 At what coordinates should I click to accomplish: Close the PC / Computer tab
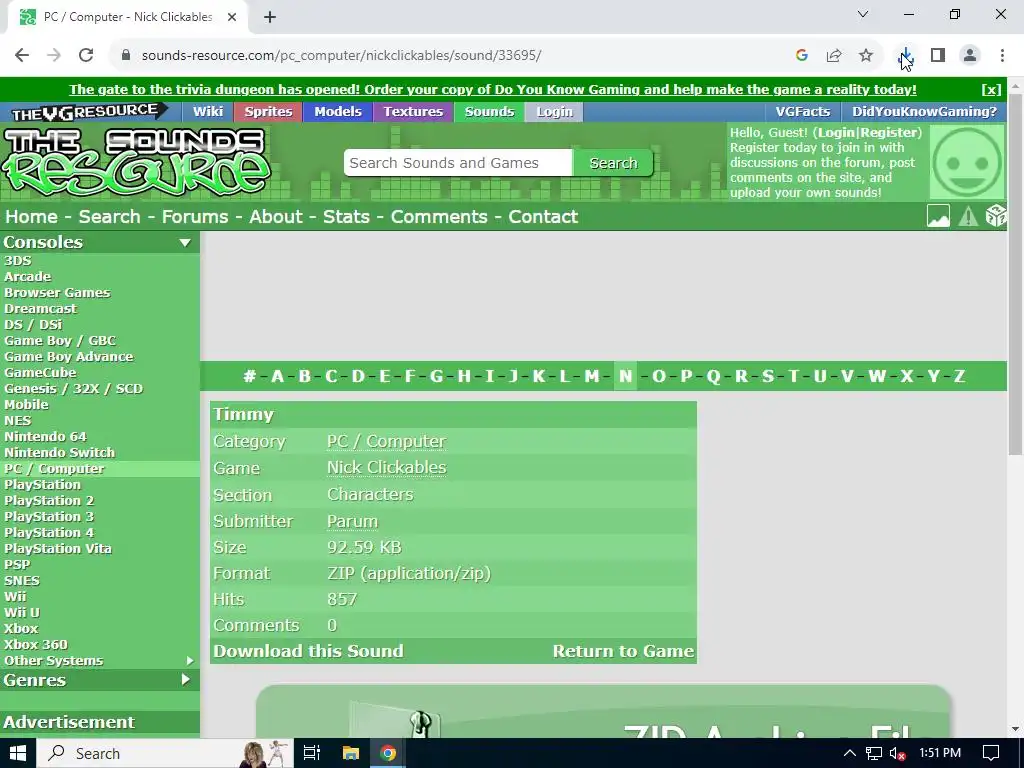(x=232, y=17)
